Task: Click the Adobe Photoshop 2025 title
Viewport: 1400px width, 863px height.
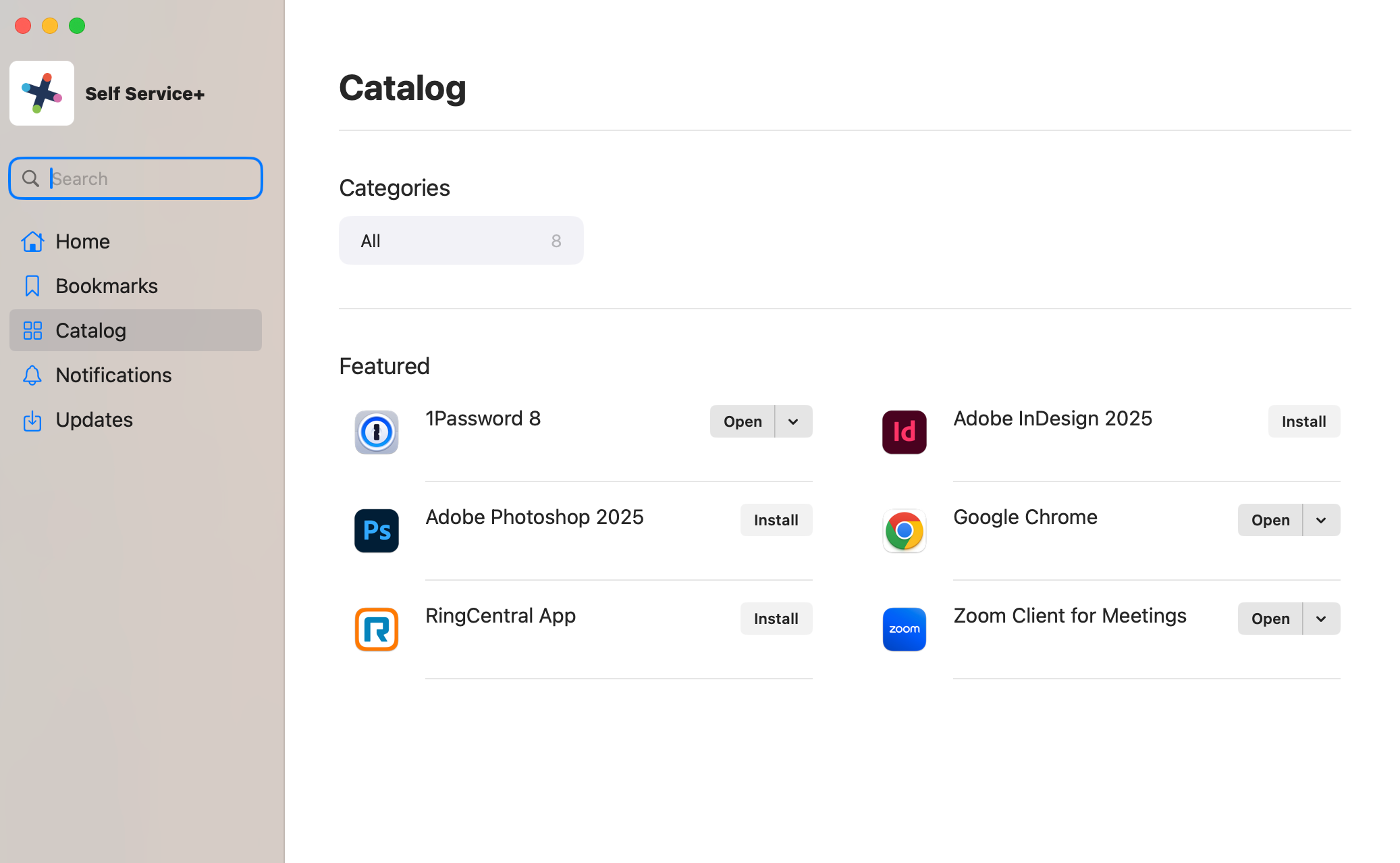Action: point(535,517)
